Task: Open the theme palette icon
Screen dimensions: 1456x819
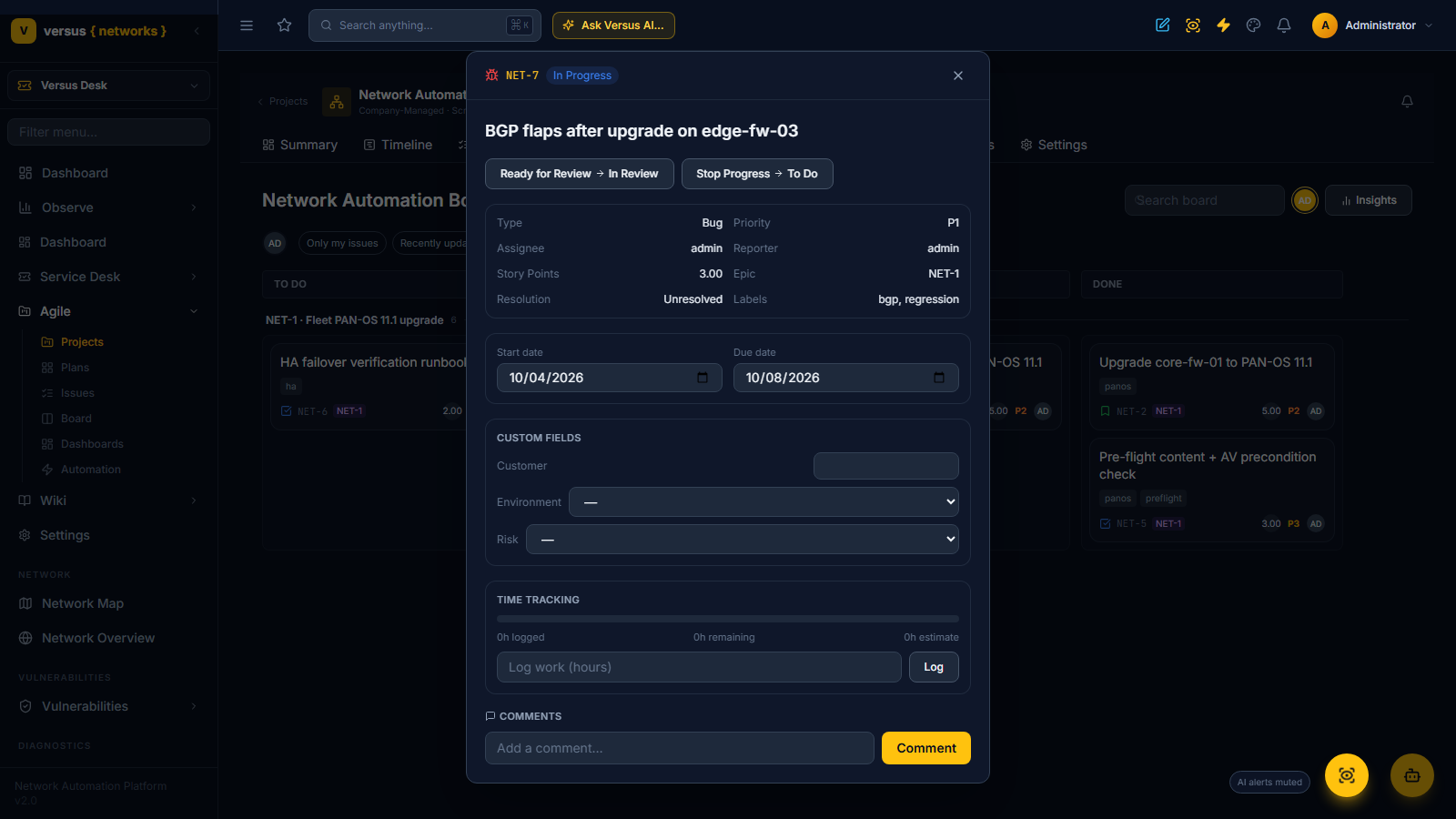Action: [x=1254, y=25]
